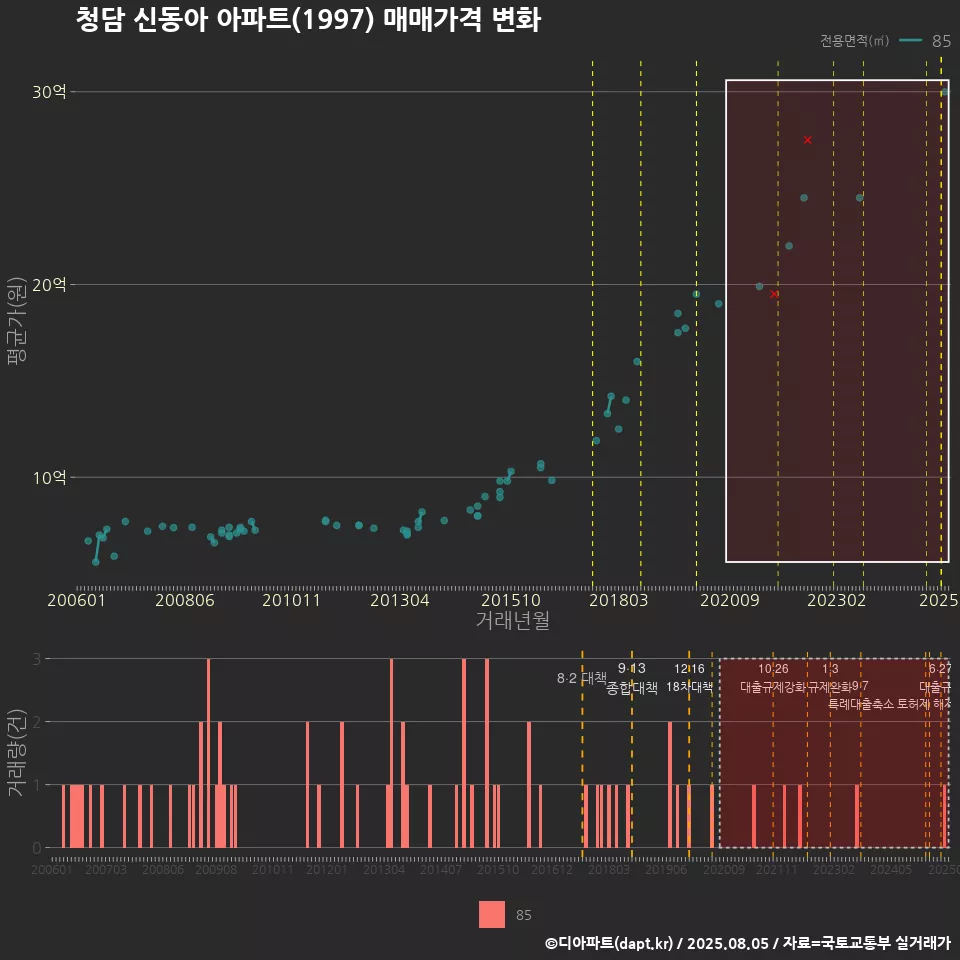Click the 200908 label on the volume chart axis

tap(216, 869)
